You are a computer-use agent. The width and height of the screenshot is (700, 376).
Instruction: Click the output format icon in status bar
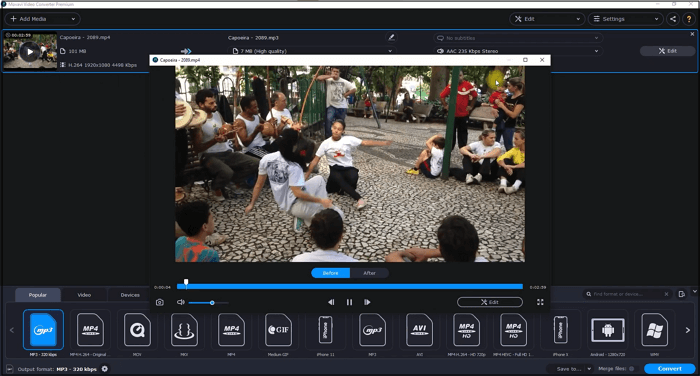(x=9, y=369)
